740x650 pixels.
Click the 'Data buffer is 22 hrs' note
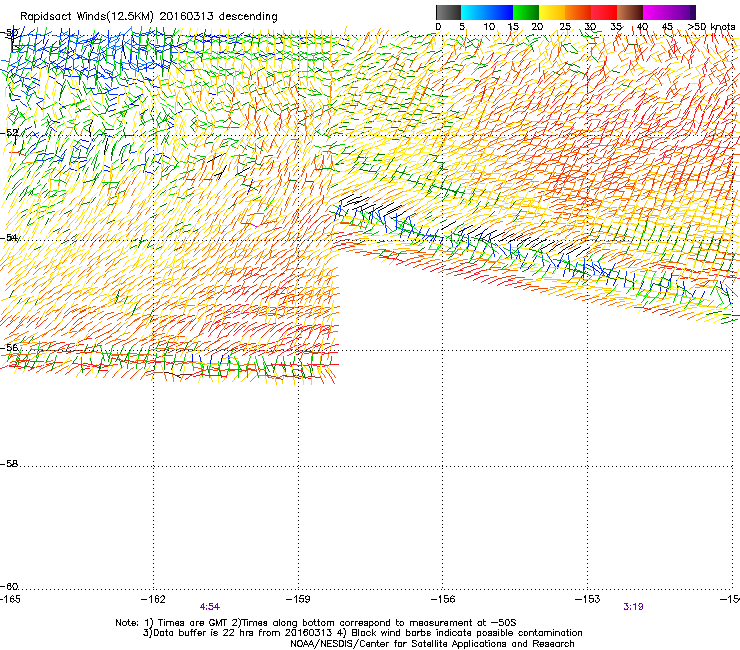238,633
